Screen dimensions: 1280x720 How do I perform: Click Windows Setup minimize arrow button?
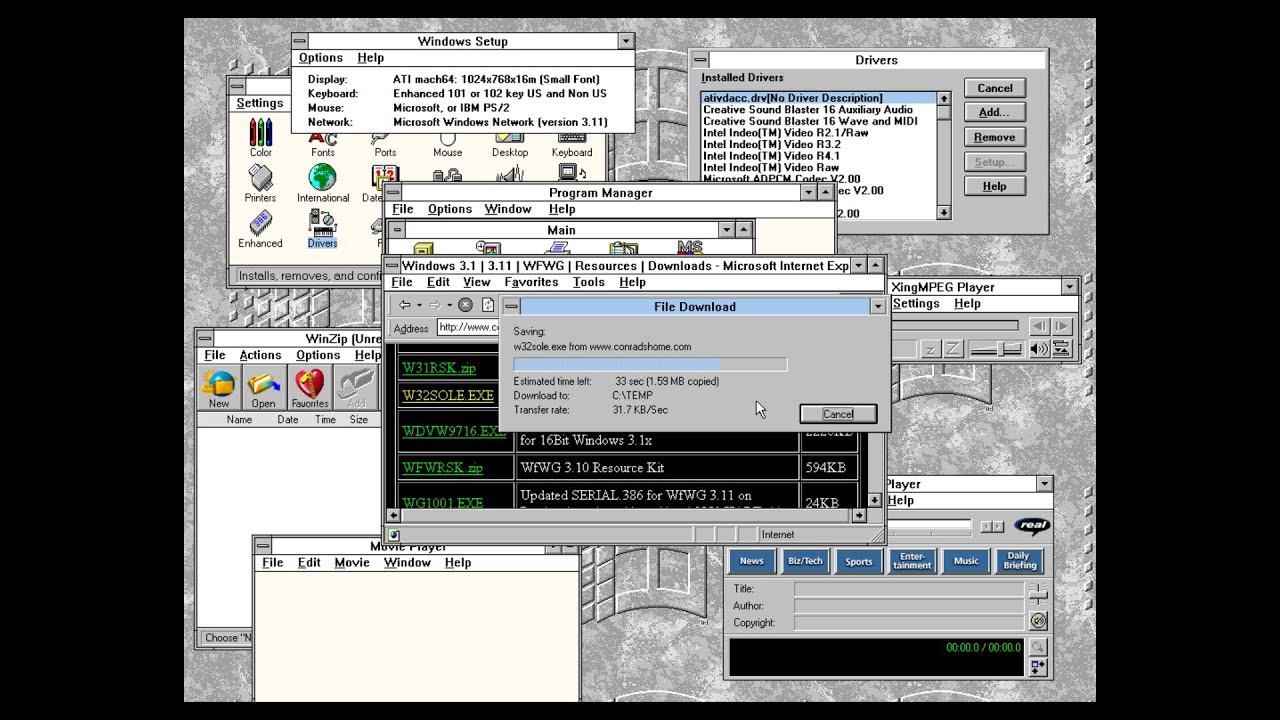[625, 41]
